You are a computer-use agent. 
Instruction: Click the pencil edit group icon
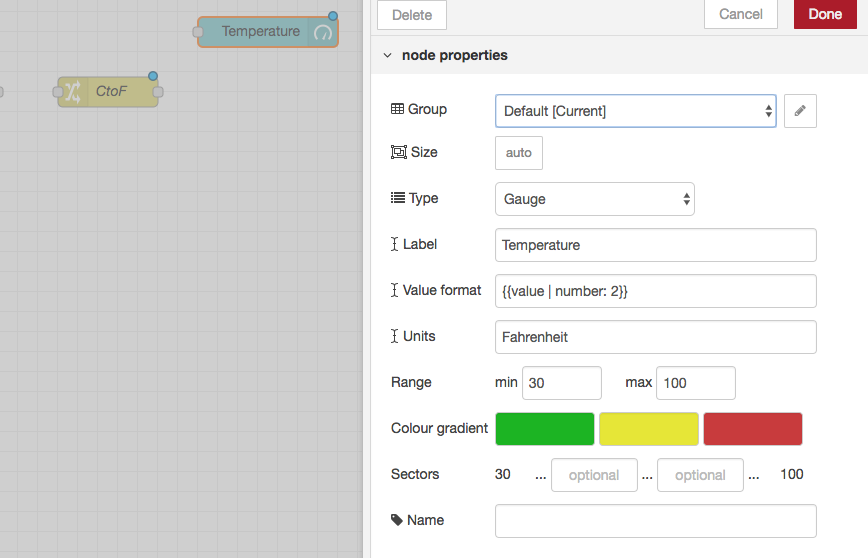pos(800,111)
